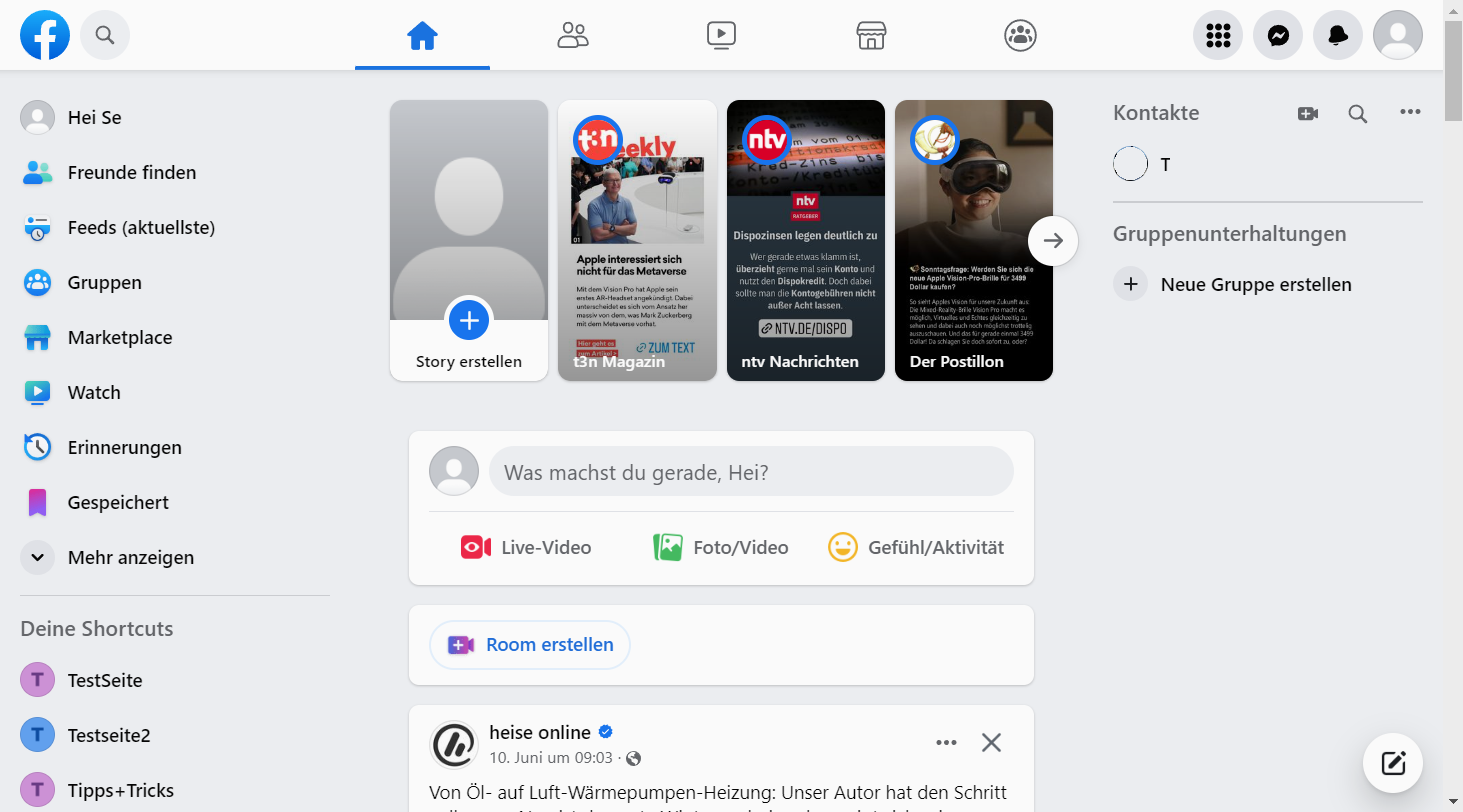Open the new message compose button

click(x=1393, y=764)
